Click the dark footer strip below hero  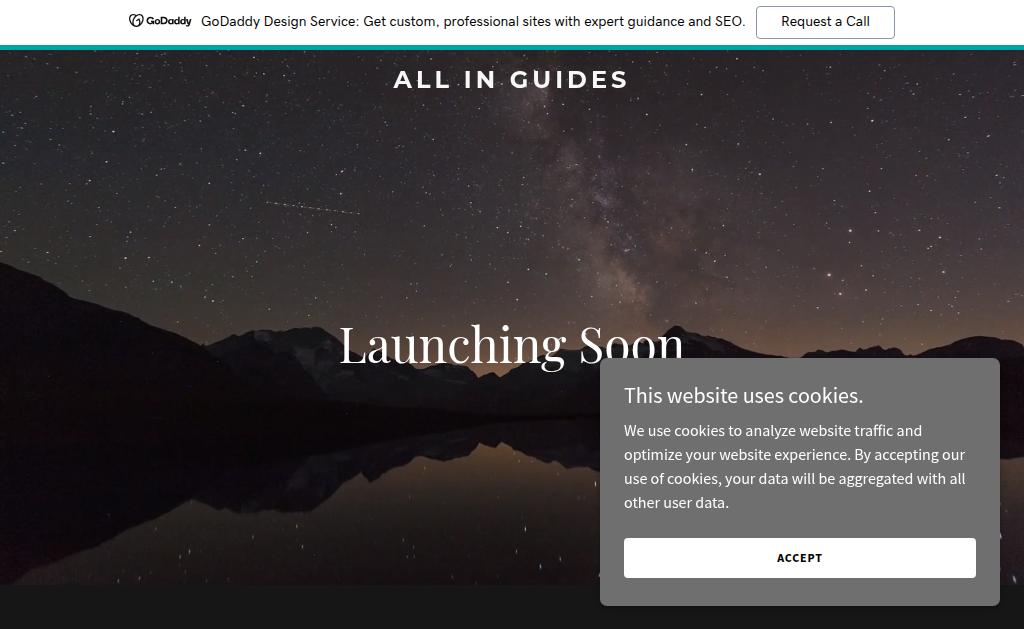click(x=300, y=607)
